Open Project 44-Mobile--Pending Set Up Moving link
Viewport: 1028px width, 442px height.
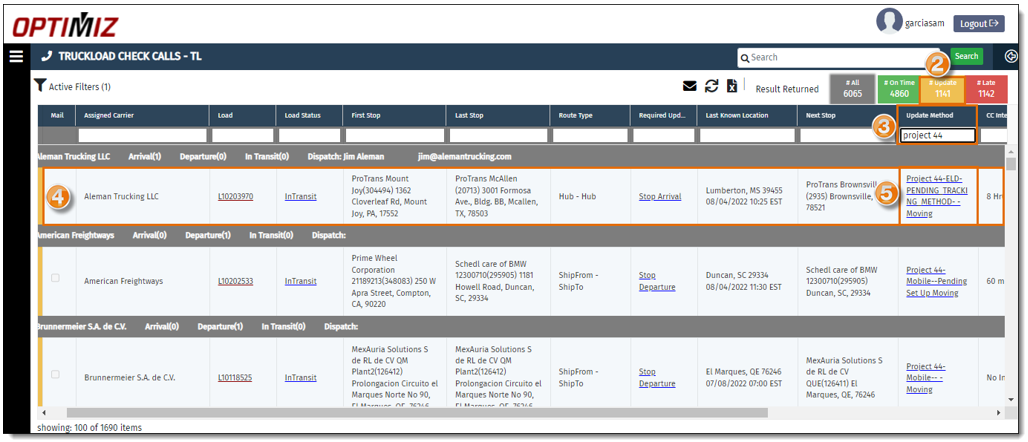(x=936, y=281)
